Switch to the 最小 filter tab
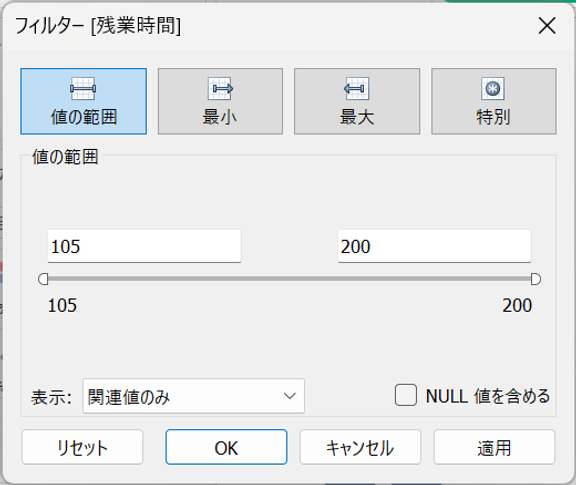The width and height of the screenshot is (576, 485). (x=220, y=101)
